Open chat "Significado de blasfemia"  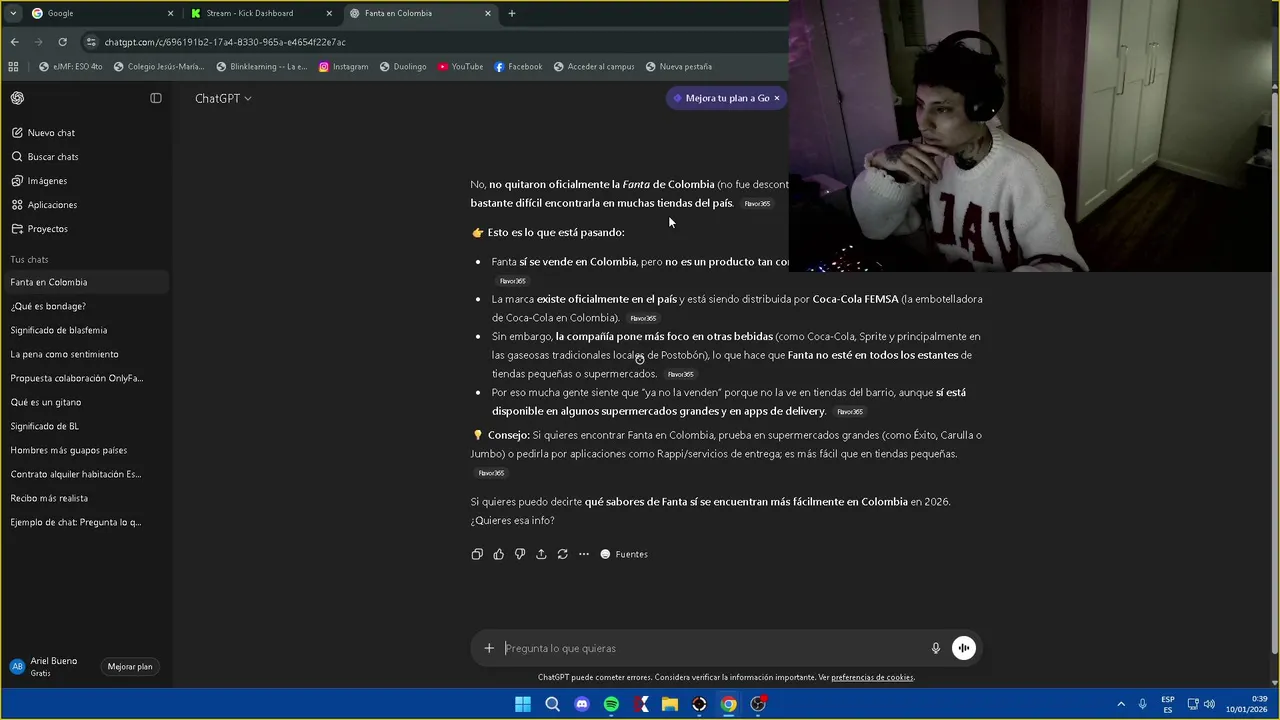[x=85, y=330]
